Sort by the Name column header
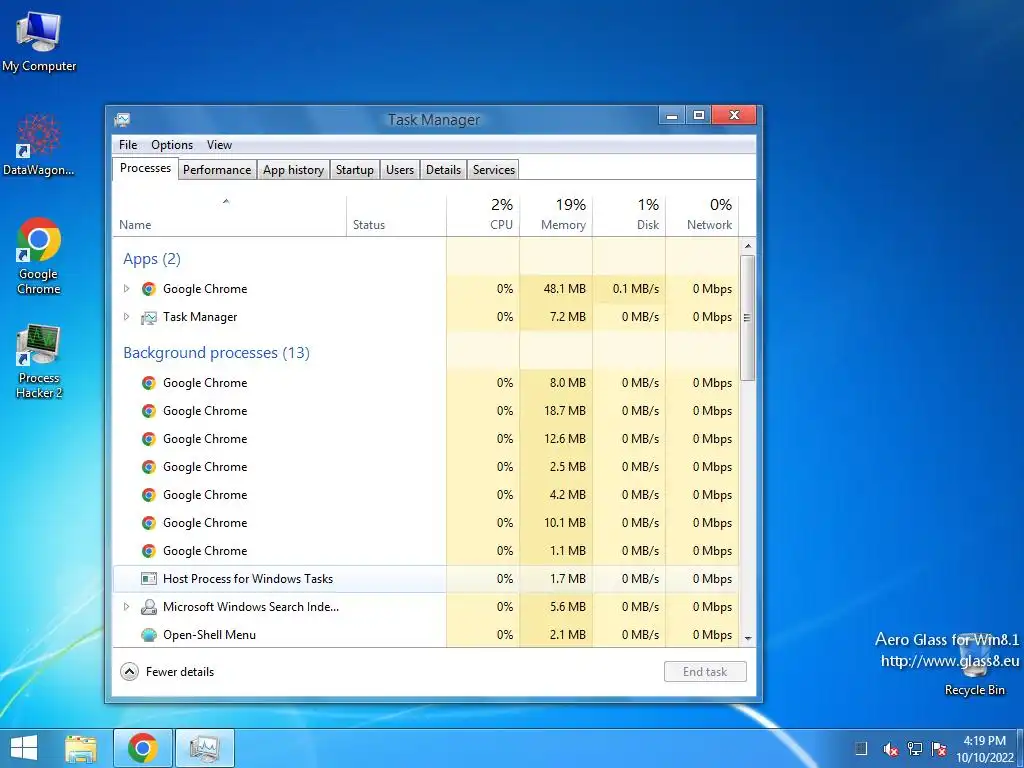 click(229, 216)
